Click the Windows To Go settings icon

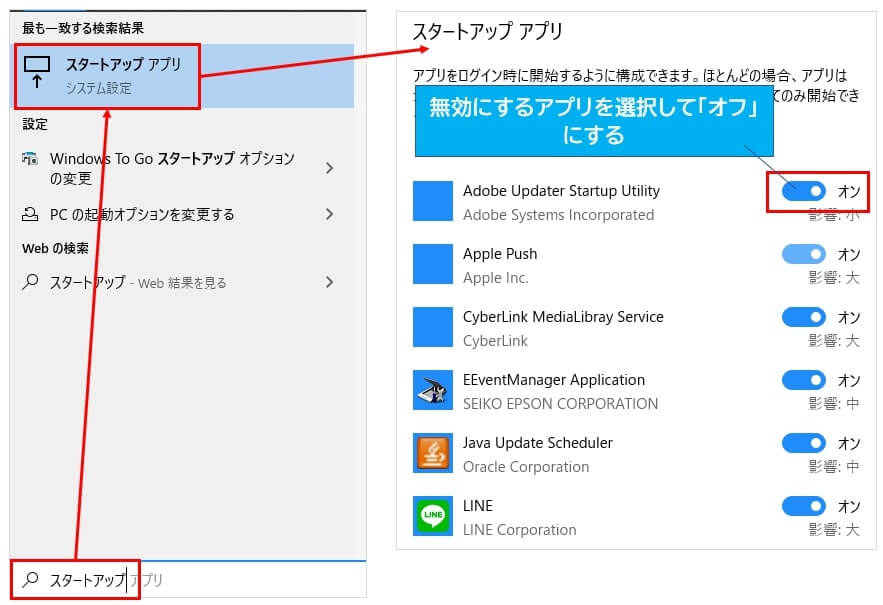point(30,158)
